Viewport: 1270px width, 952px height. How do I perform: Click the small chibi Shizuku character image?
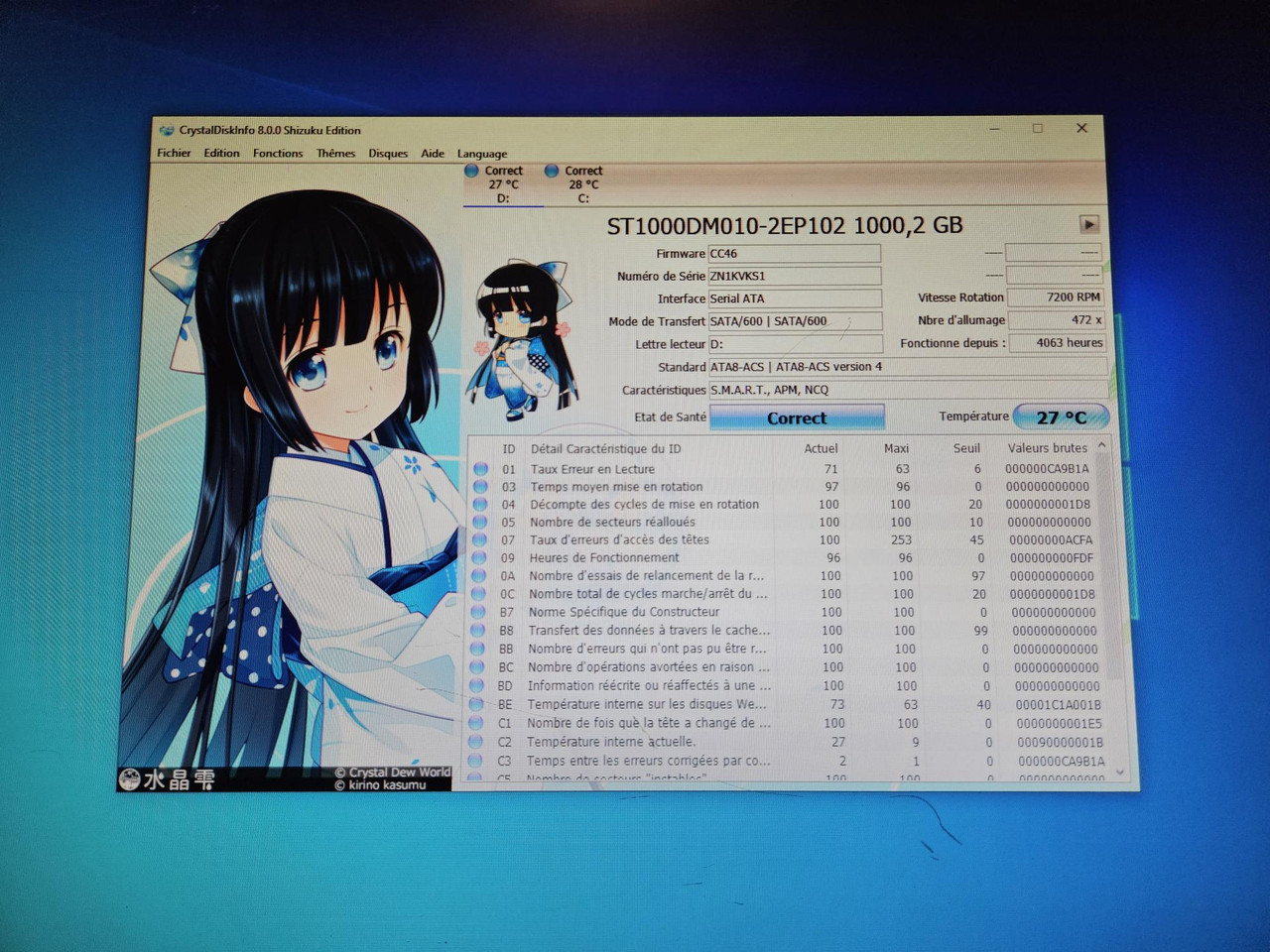coord(523,338)
